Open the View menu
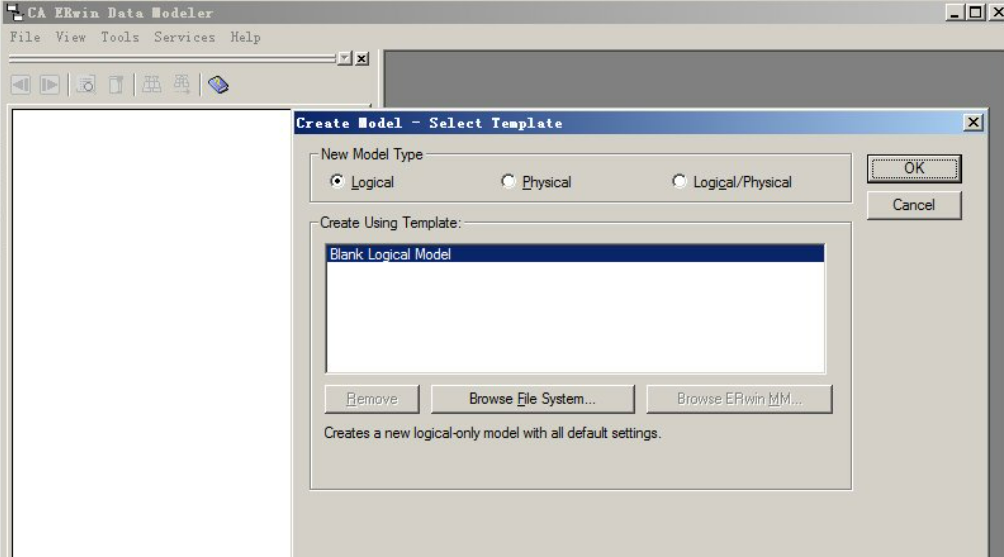Image resolution: width=1004 pixels, height=557 pixels. coord(70,37)
